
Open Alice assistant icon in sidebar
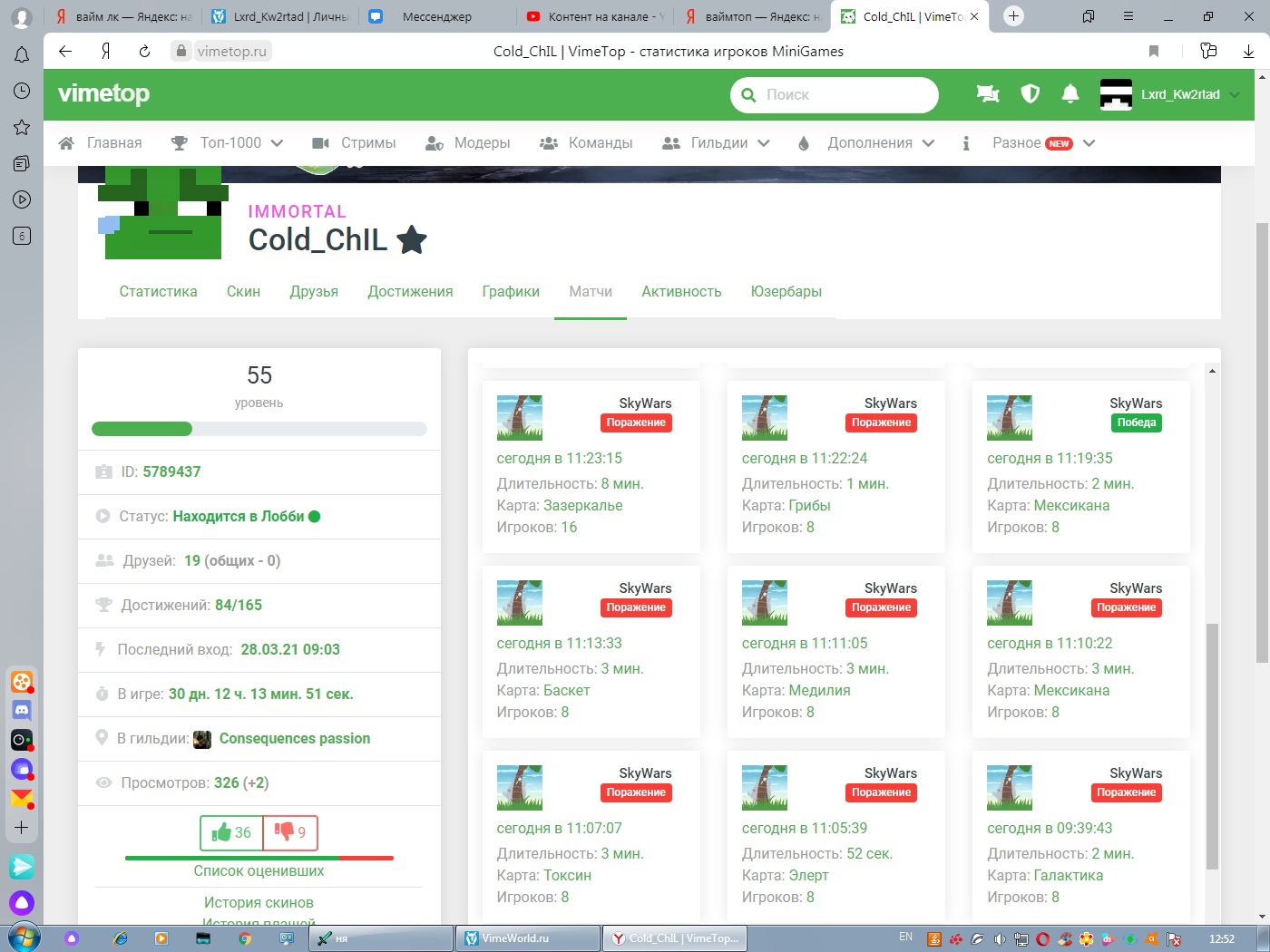click(x=22, y=903)
